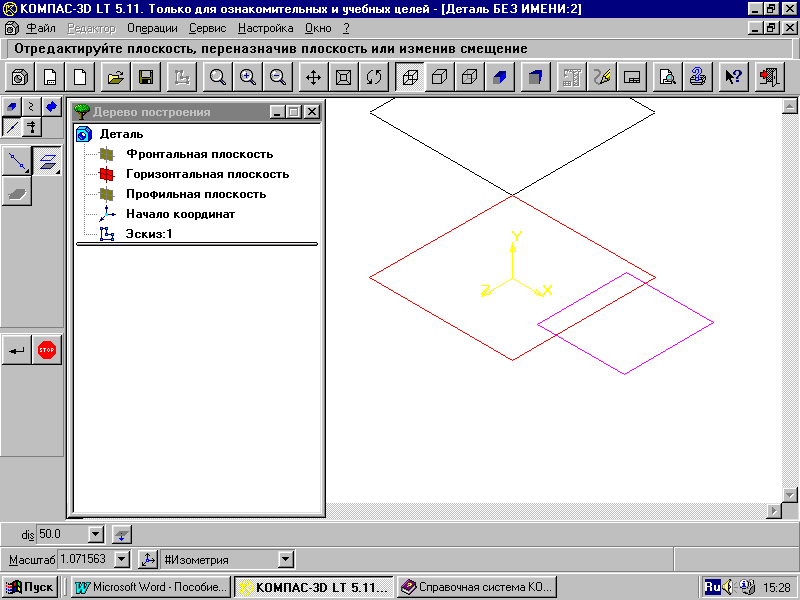Click the vertical scrollbar up arrow
The image size is (800, 600).
click(x=789, y=106)
